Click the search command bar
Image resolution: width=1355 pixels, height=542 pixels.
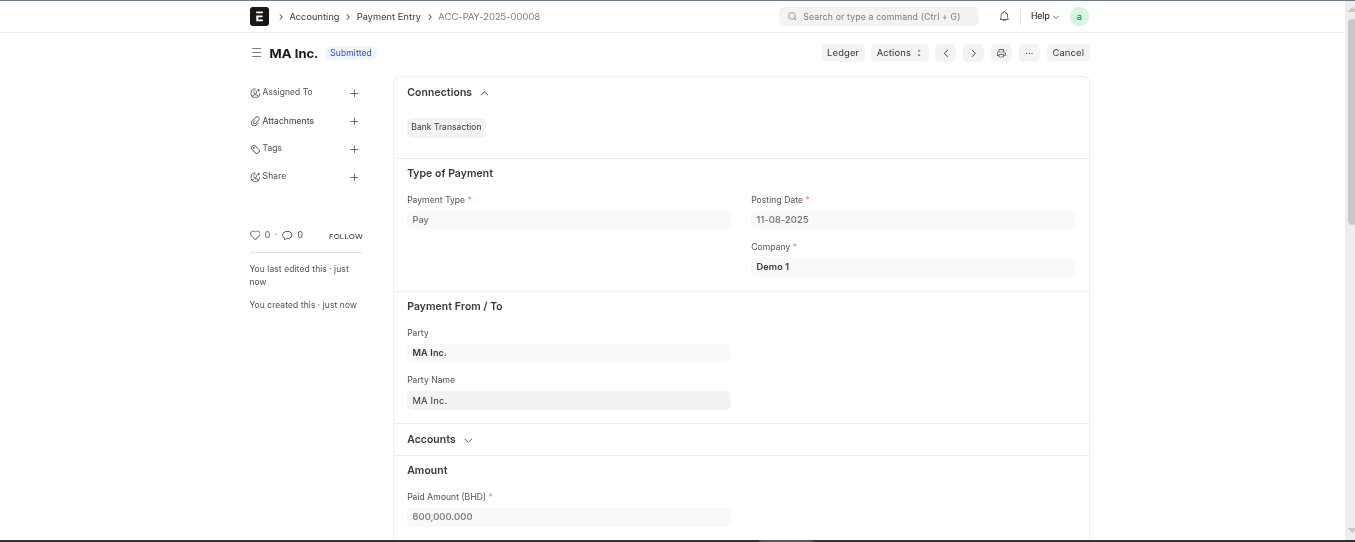coord(878,17)
